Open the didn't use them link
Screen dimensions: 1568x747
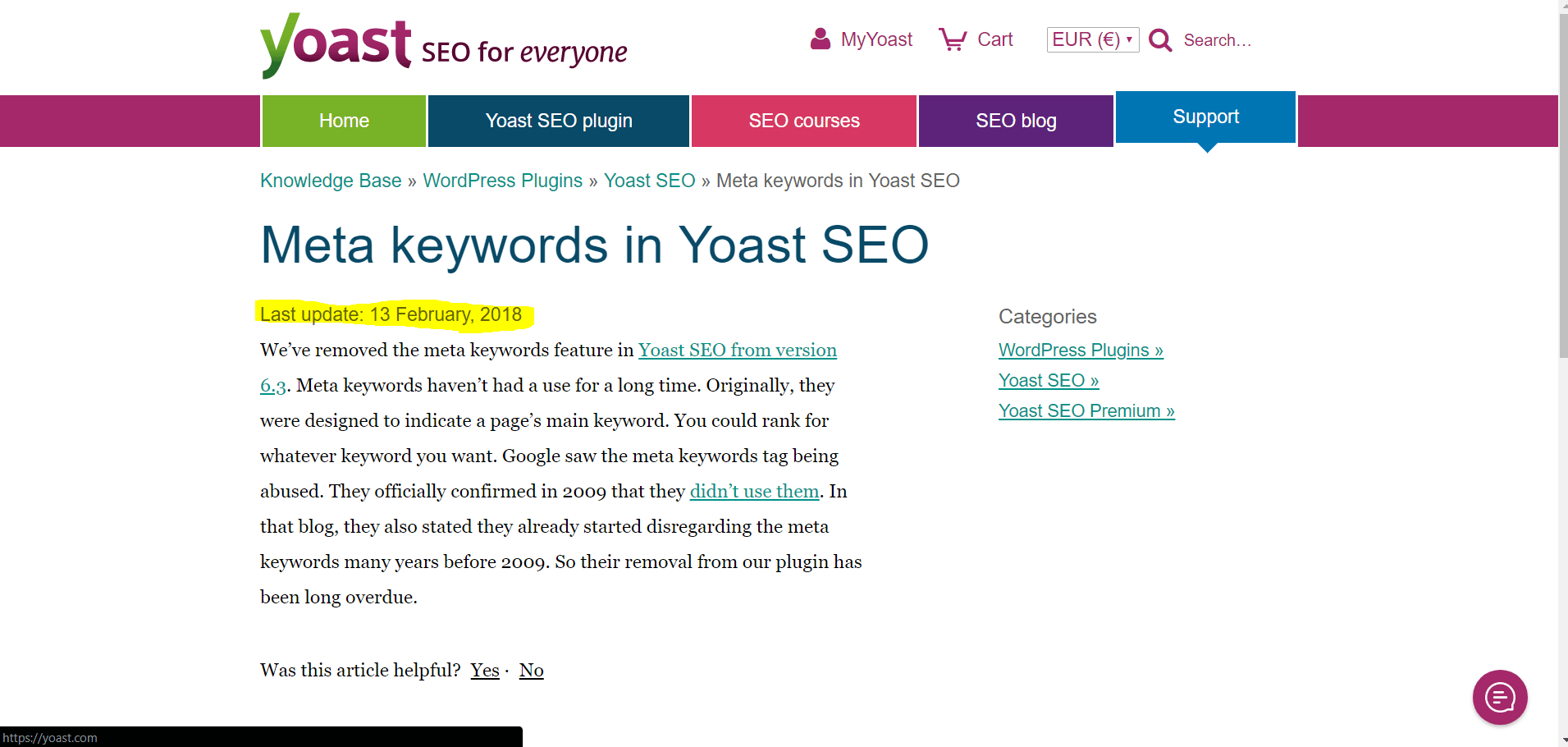pyautogui.click(x=754, y=491)
